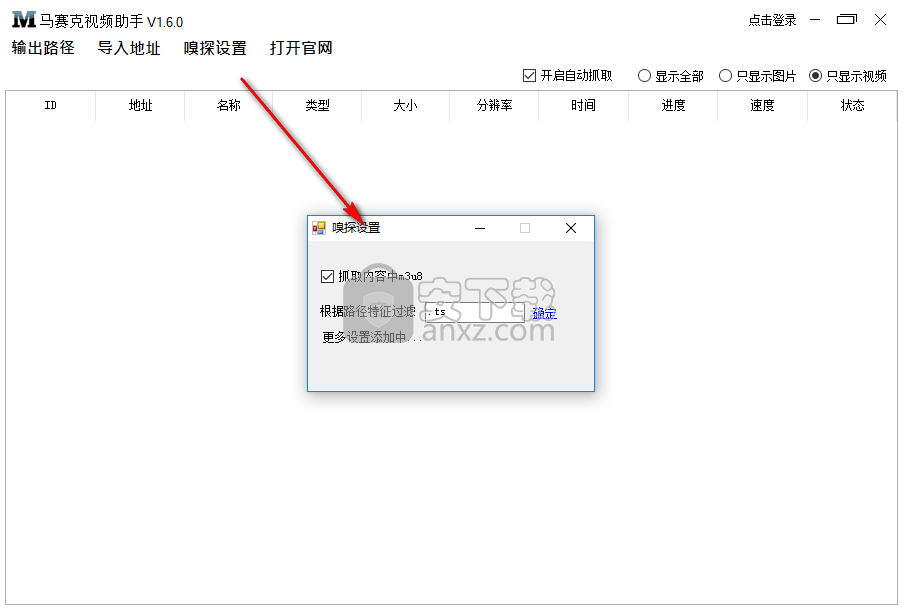903x610 pixels.
Task: Minimize the main 马赛克视频助手 window
Action: click(x=816, y=19)
